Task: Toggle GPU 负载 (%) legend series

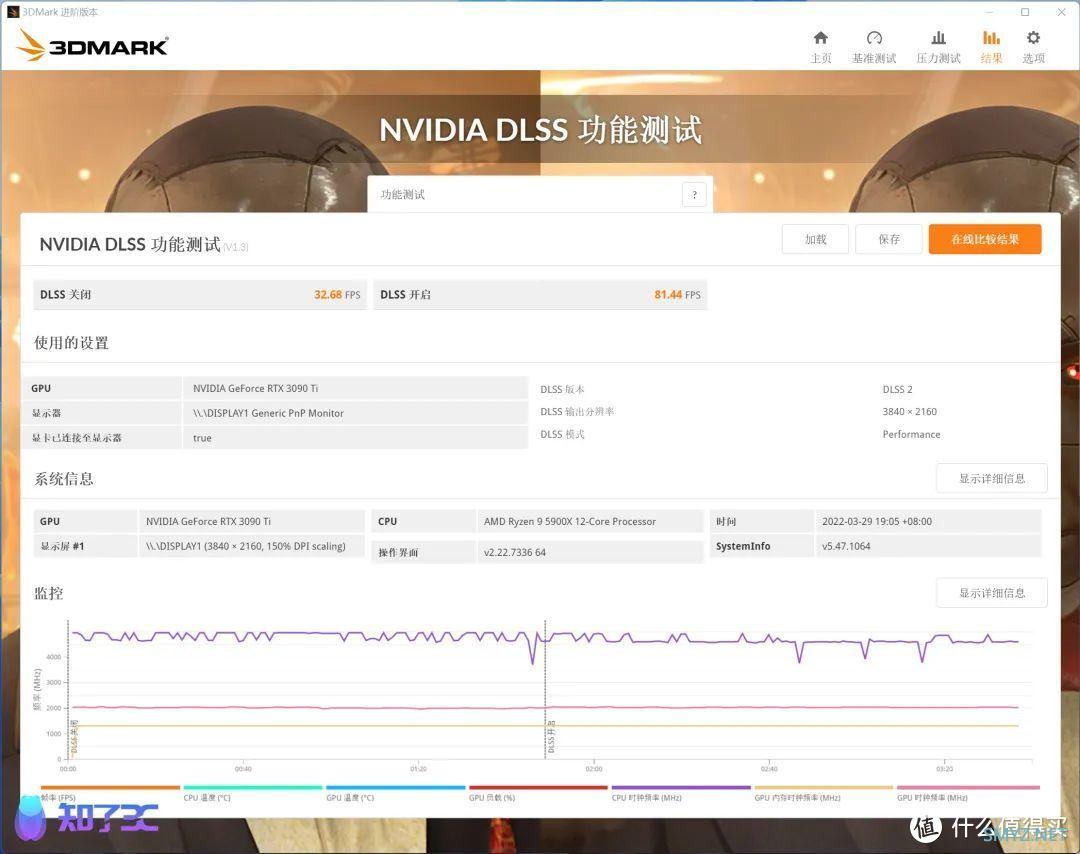Action: (x=538, y=793)
